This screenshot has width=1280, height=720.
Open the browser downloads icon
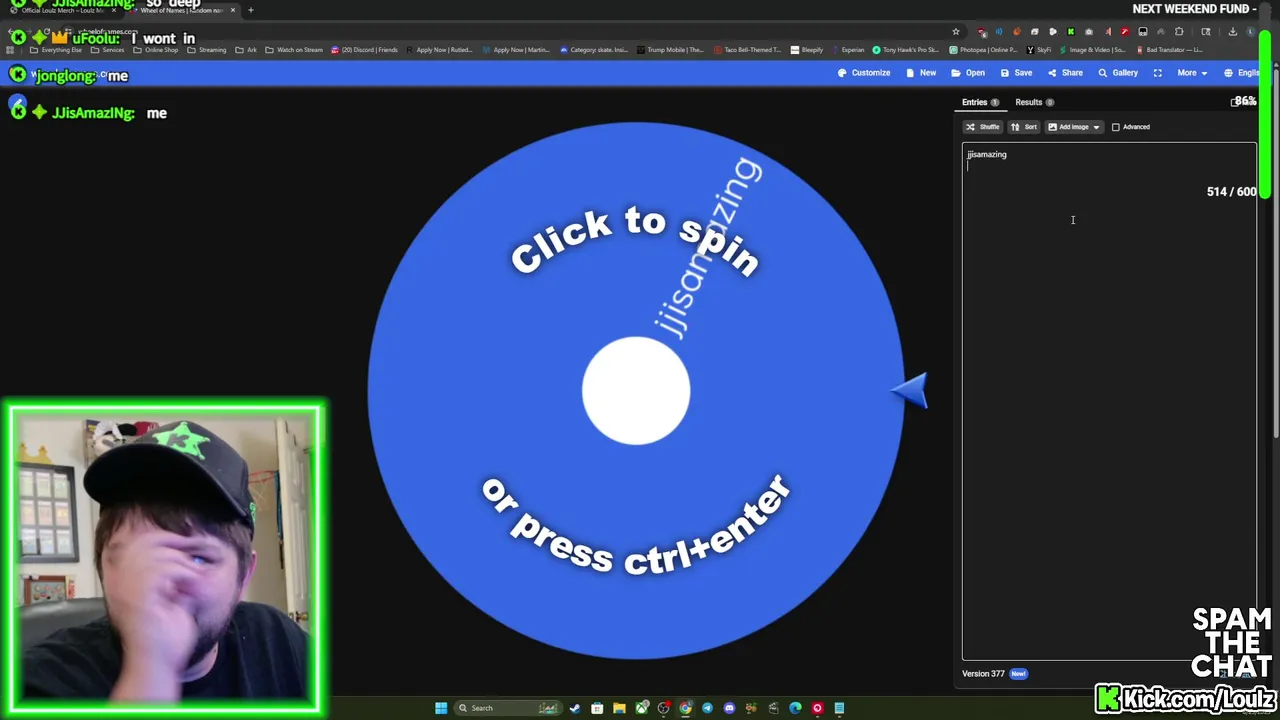[1233, 32]
